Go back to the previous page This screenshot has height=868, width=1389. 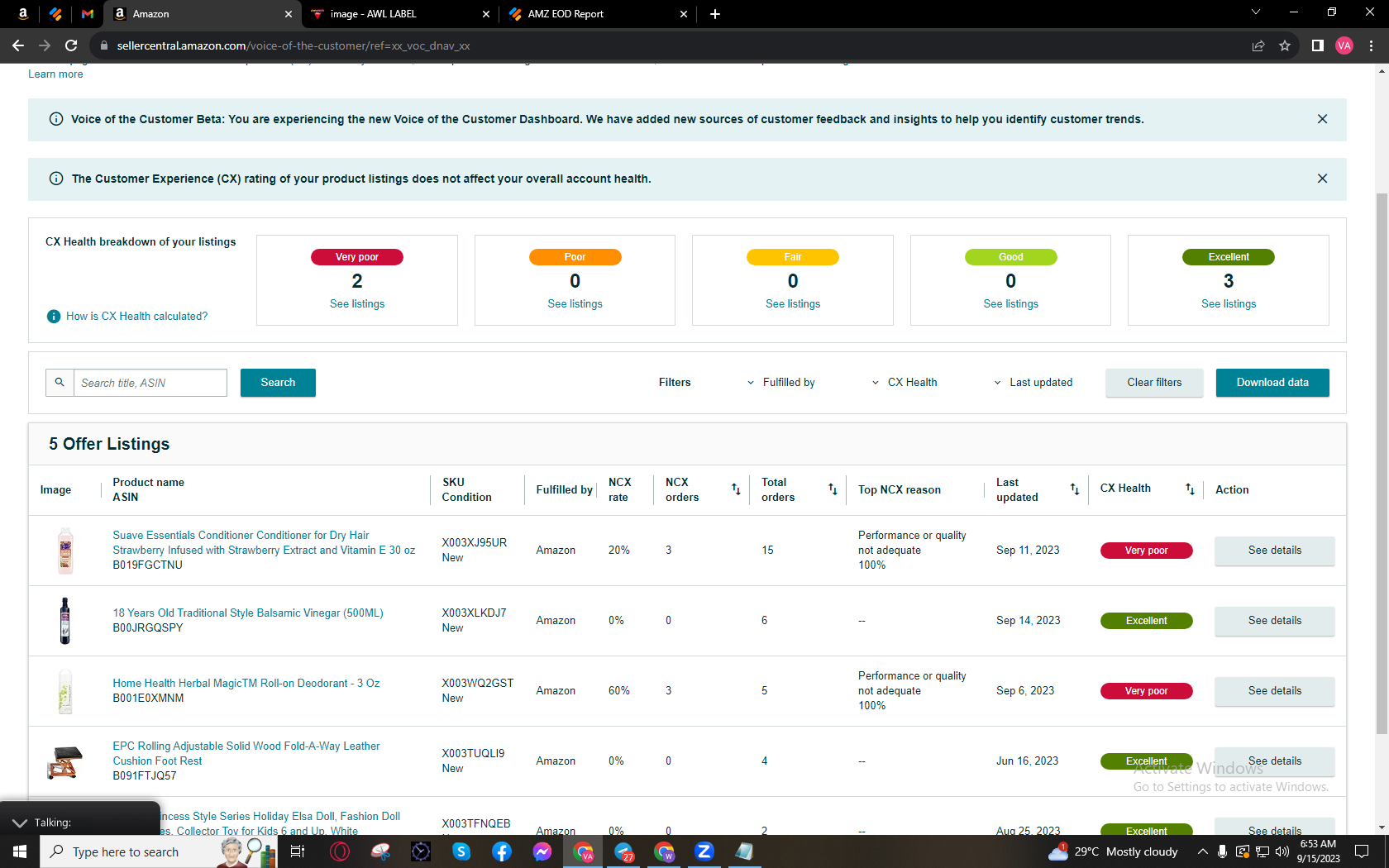(18, 45)
